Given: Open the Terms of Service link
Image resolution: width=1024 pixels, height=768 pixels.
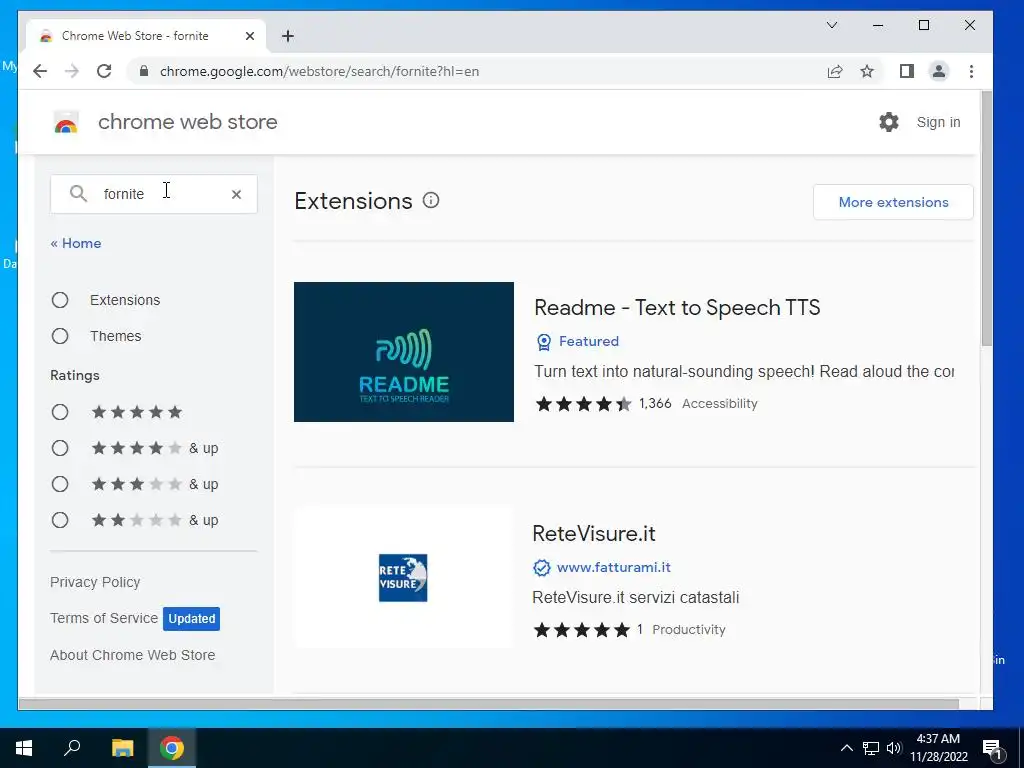Looking at the screenshot, I should (104, 618).
